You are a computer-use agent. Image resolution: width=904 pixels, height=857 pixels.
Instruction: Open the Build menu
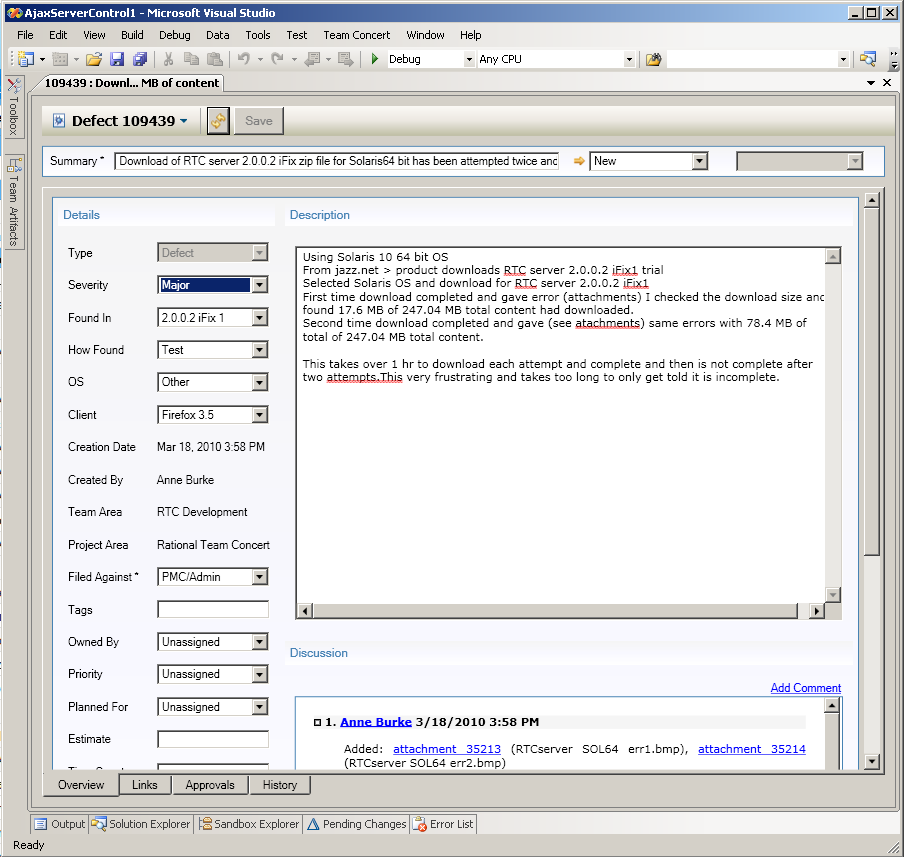132,35
